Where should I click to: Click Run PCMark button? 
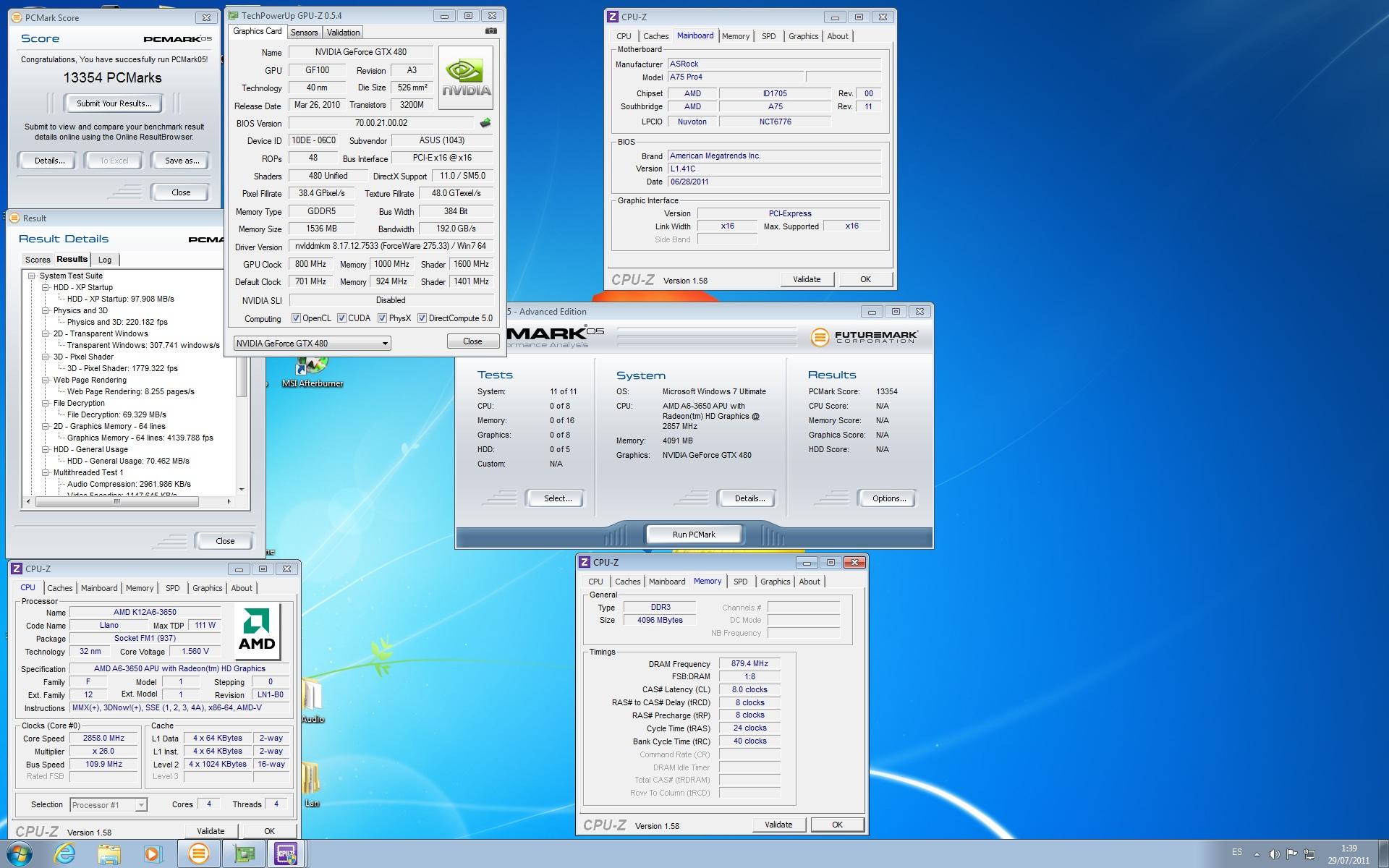tap(693, 535)
